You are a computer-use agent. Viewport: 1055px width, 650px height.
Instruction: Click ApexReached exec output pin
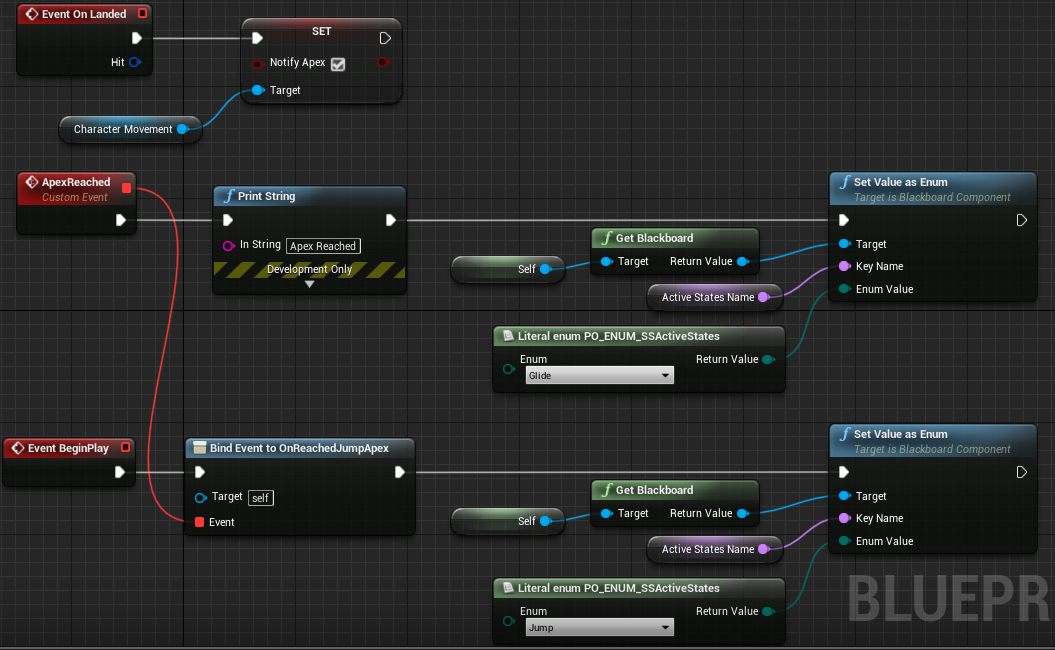point(120,219)
